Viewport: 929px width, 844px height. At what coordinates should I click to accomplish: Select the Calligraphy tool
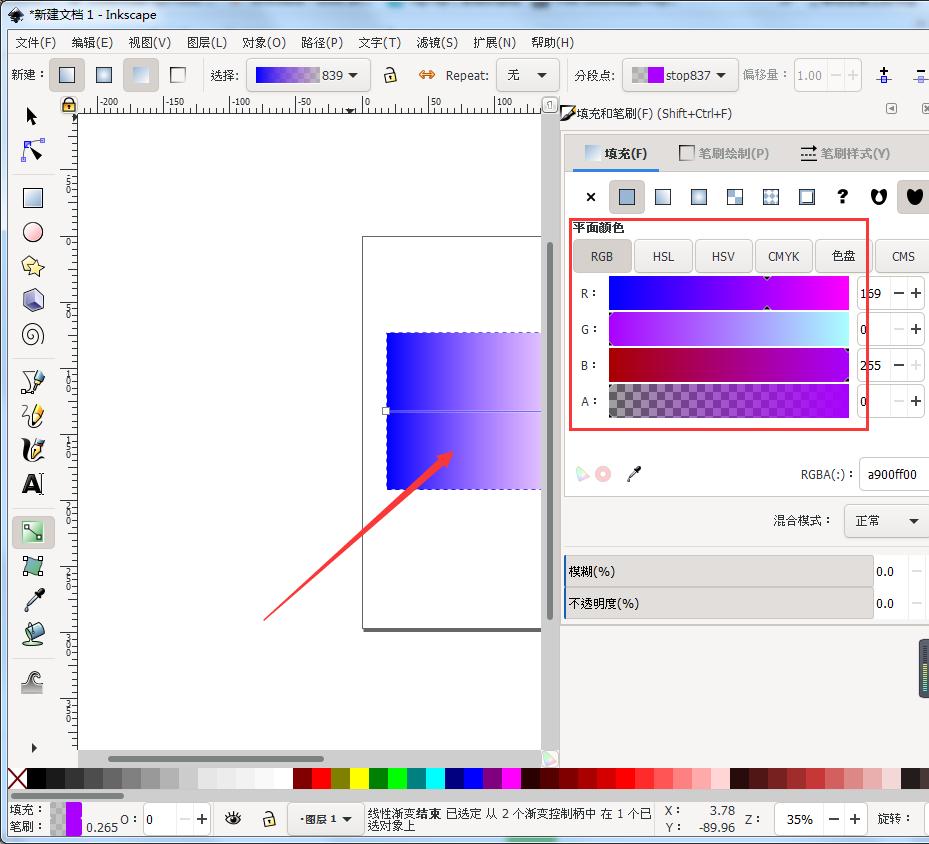point(31,450)
